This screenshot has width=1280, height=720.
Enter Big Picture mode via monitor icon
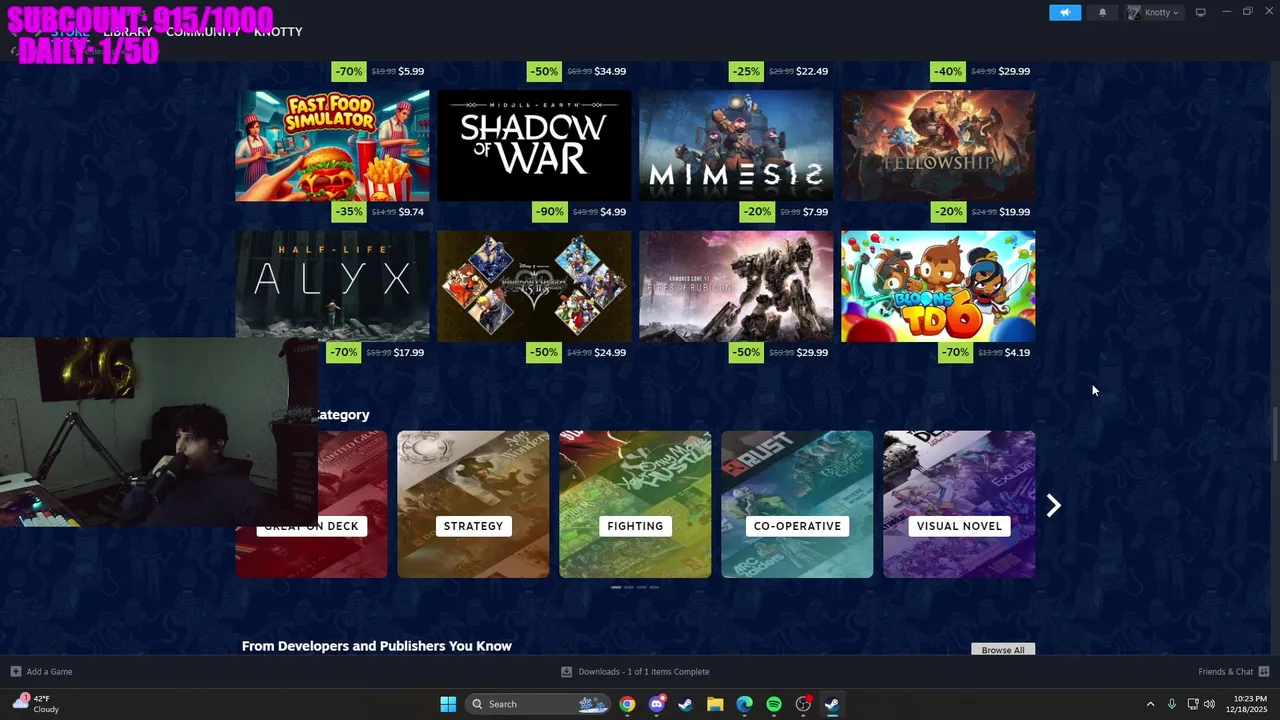point(1200,12)
